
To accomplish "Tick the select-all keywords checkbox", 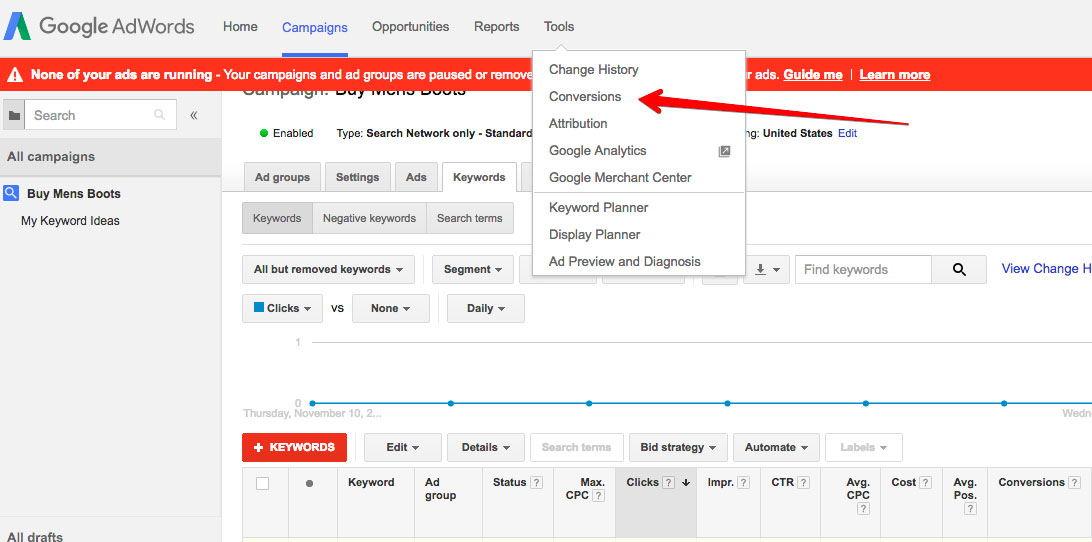I will 263,484.
